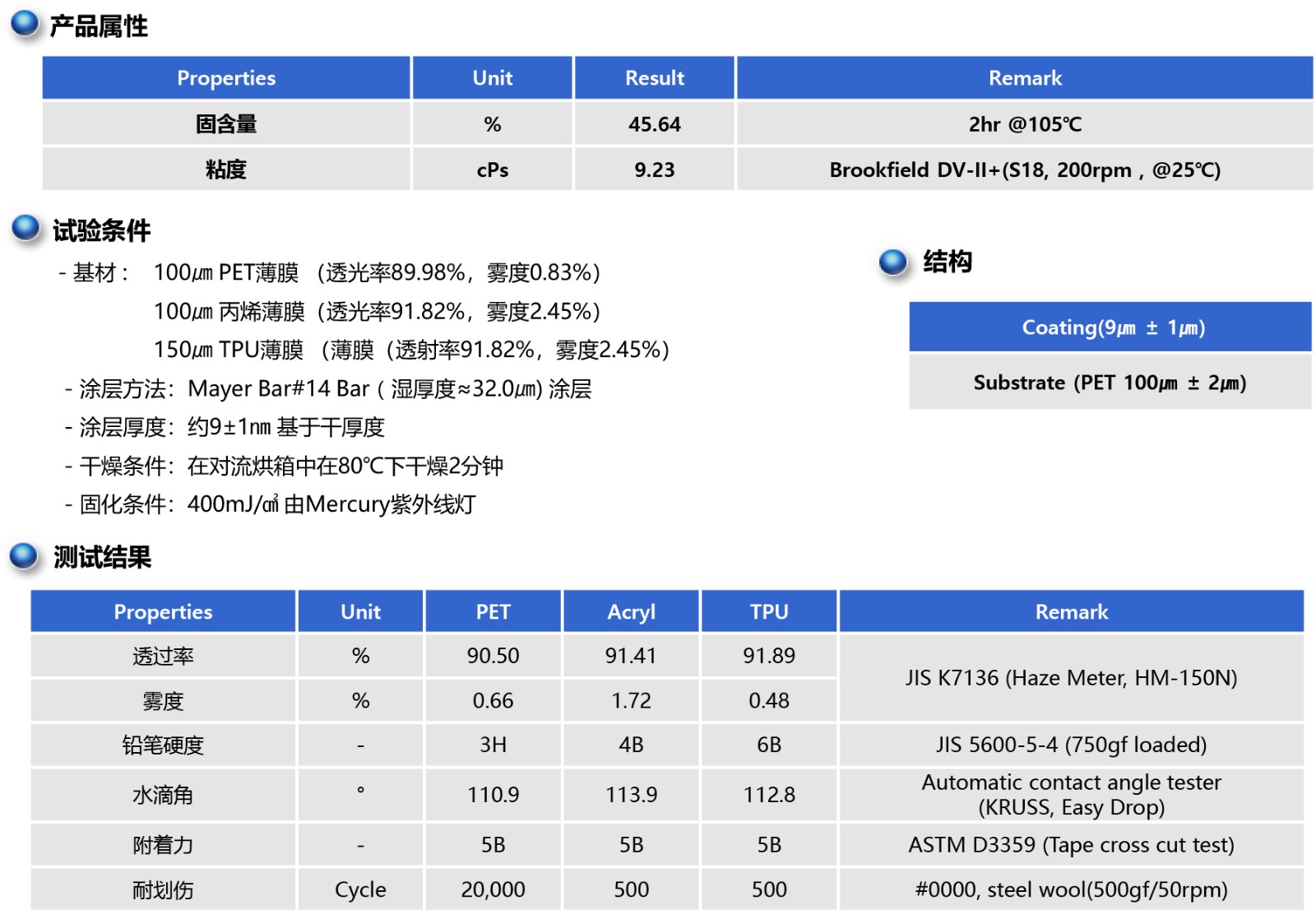The height and width of the screenshot is (924, 1316).
Task: Click the blue sphere bullet beside 测试结果
Action: (x=25, y=556)
